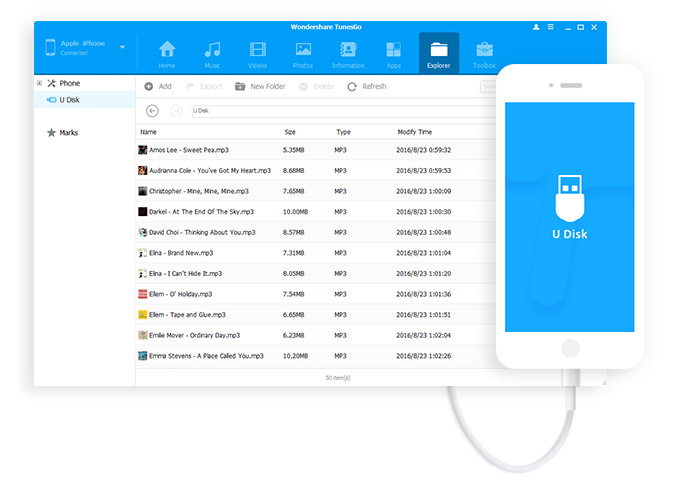Viewport: 696px width, 487px height.
Task: Click the Delete button
Action: (x=316, y=87)
